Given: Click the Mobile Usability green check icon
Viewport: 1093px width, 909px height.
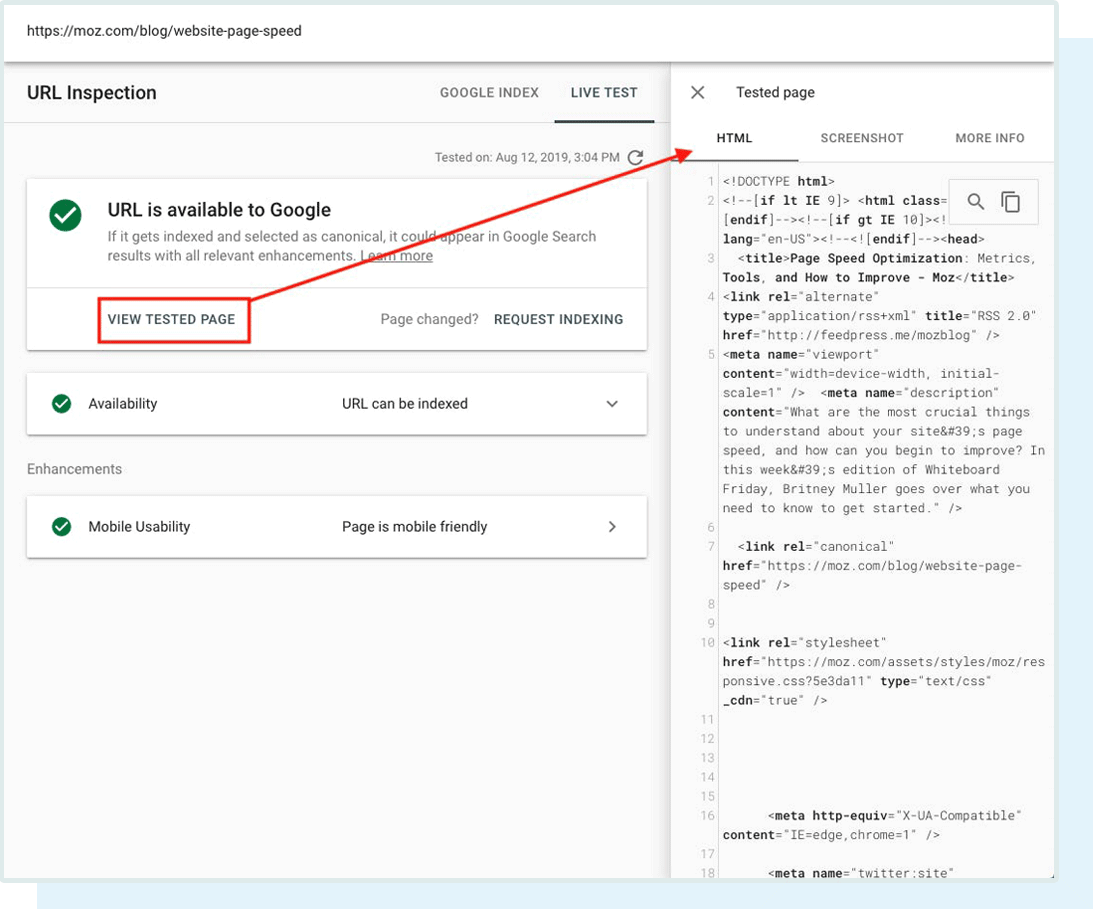Looking at the screenshot, I should click(61, 527).
